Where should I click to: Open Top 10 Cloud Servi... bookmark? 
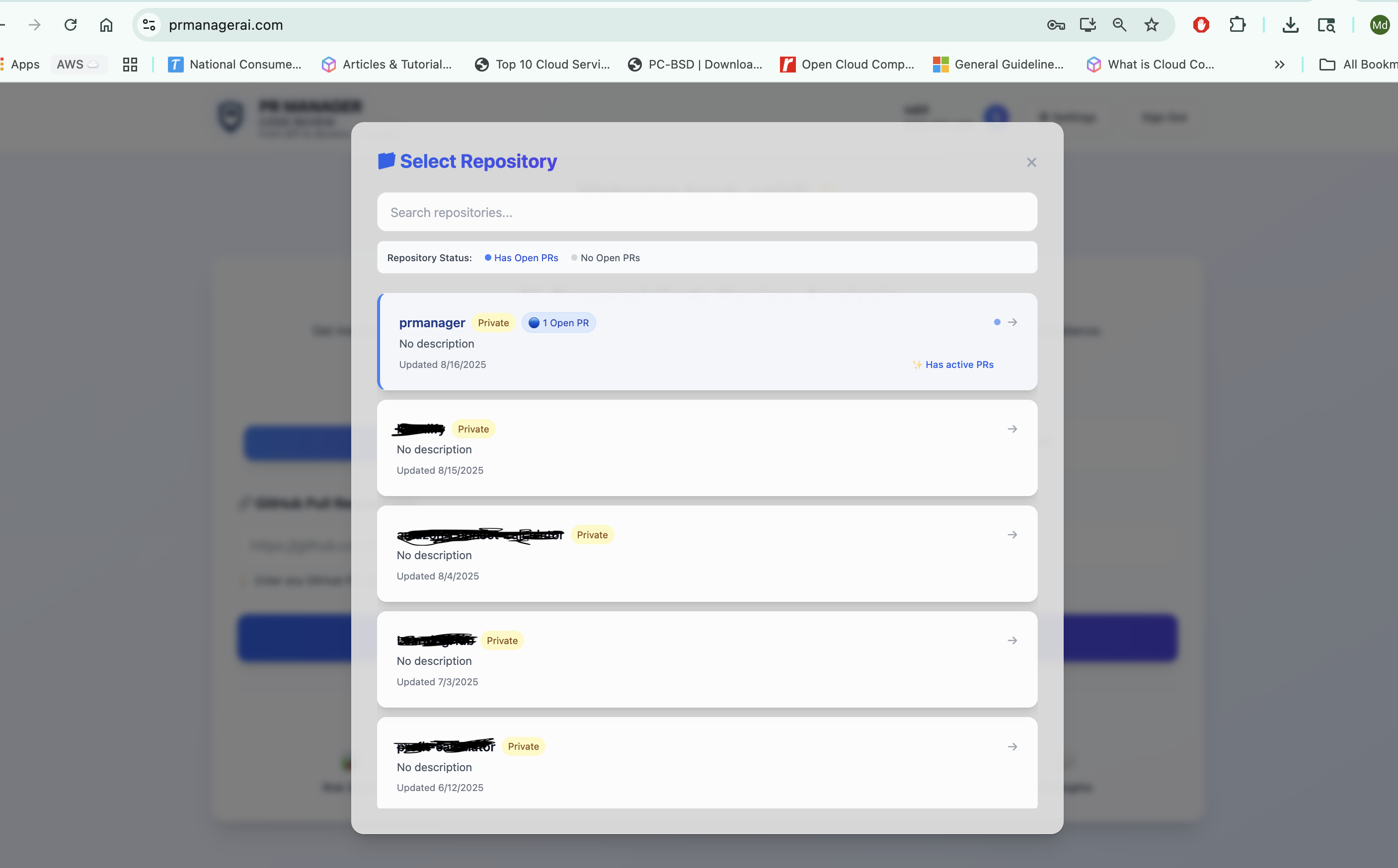(x=542, y=64)
